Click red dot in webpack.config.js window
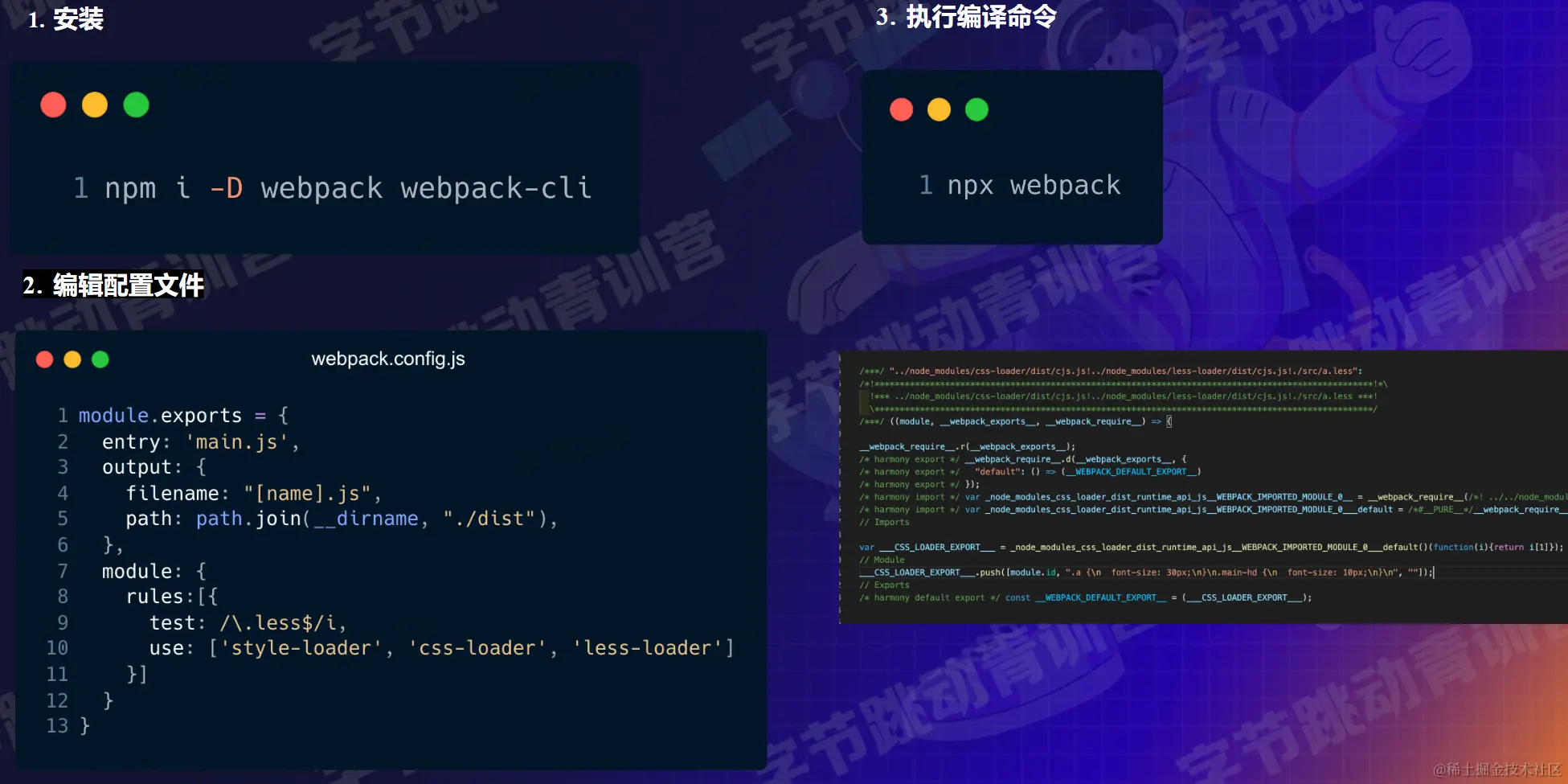The width and height of the screenshot is (1568, 784). (x=45, y=359)
